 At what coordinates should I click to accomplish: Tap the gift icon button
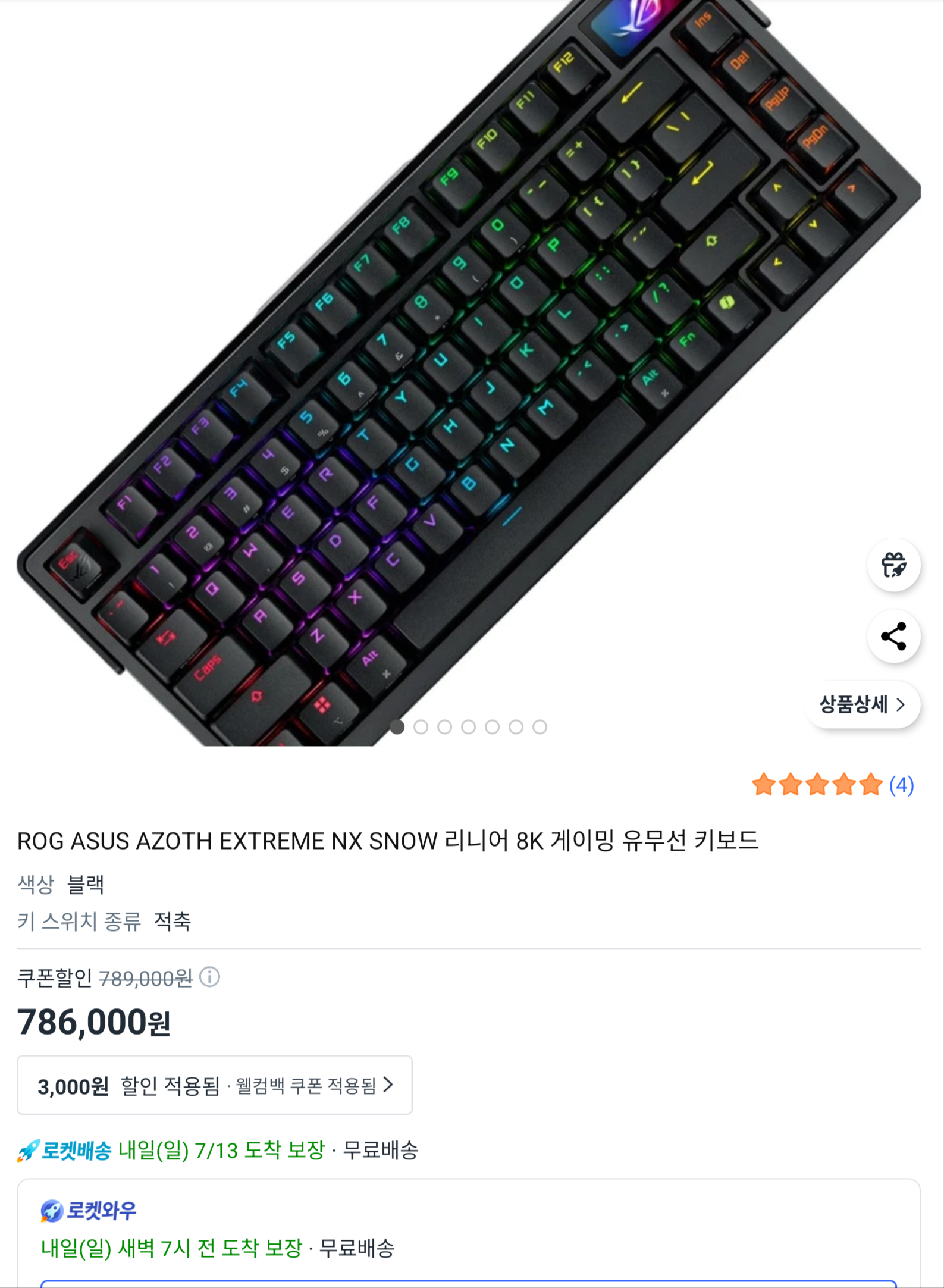tap(893, 565)
